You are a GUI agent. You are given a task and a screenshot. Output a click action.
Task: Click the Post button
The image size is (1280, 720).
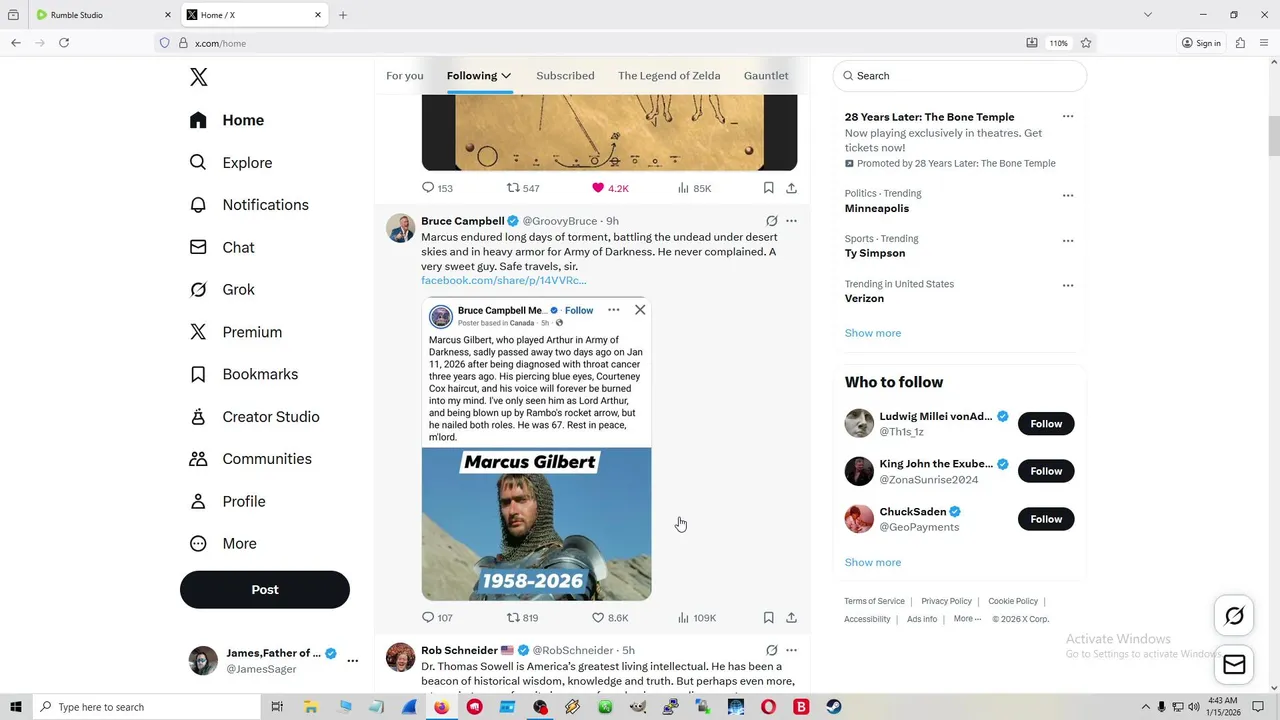tap(265, 590)
